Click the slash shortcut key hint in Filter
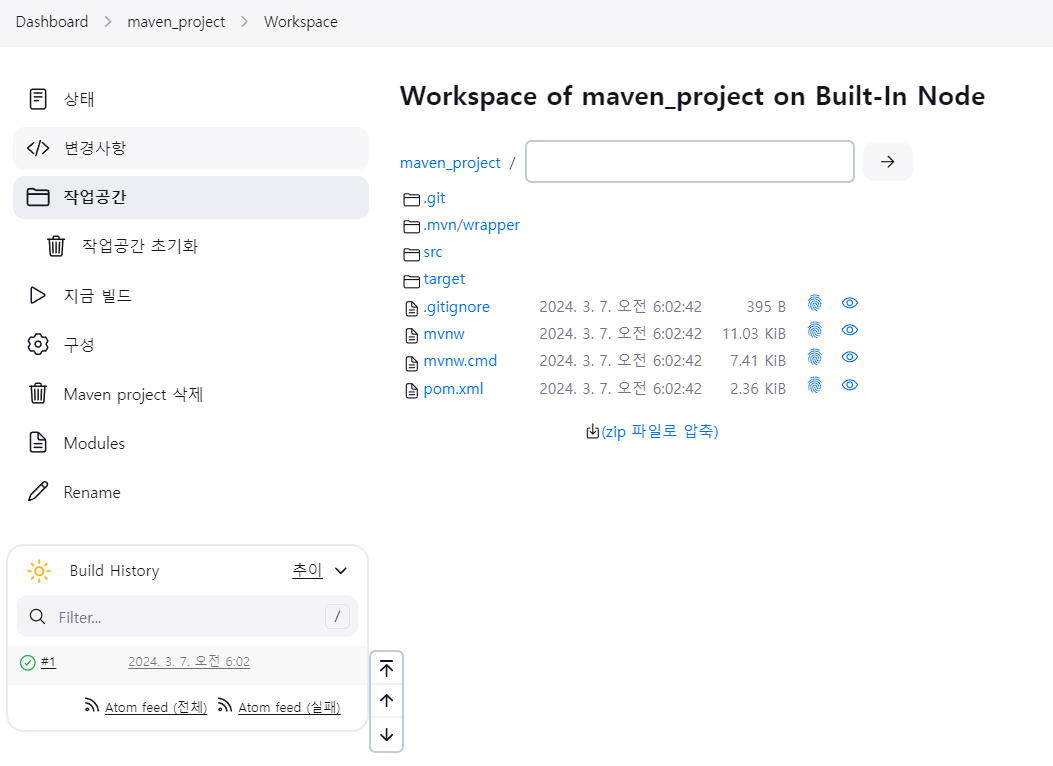The width and height of the screenshot is (1053, 766). (x=337, y=616)
